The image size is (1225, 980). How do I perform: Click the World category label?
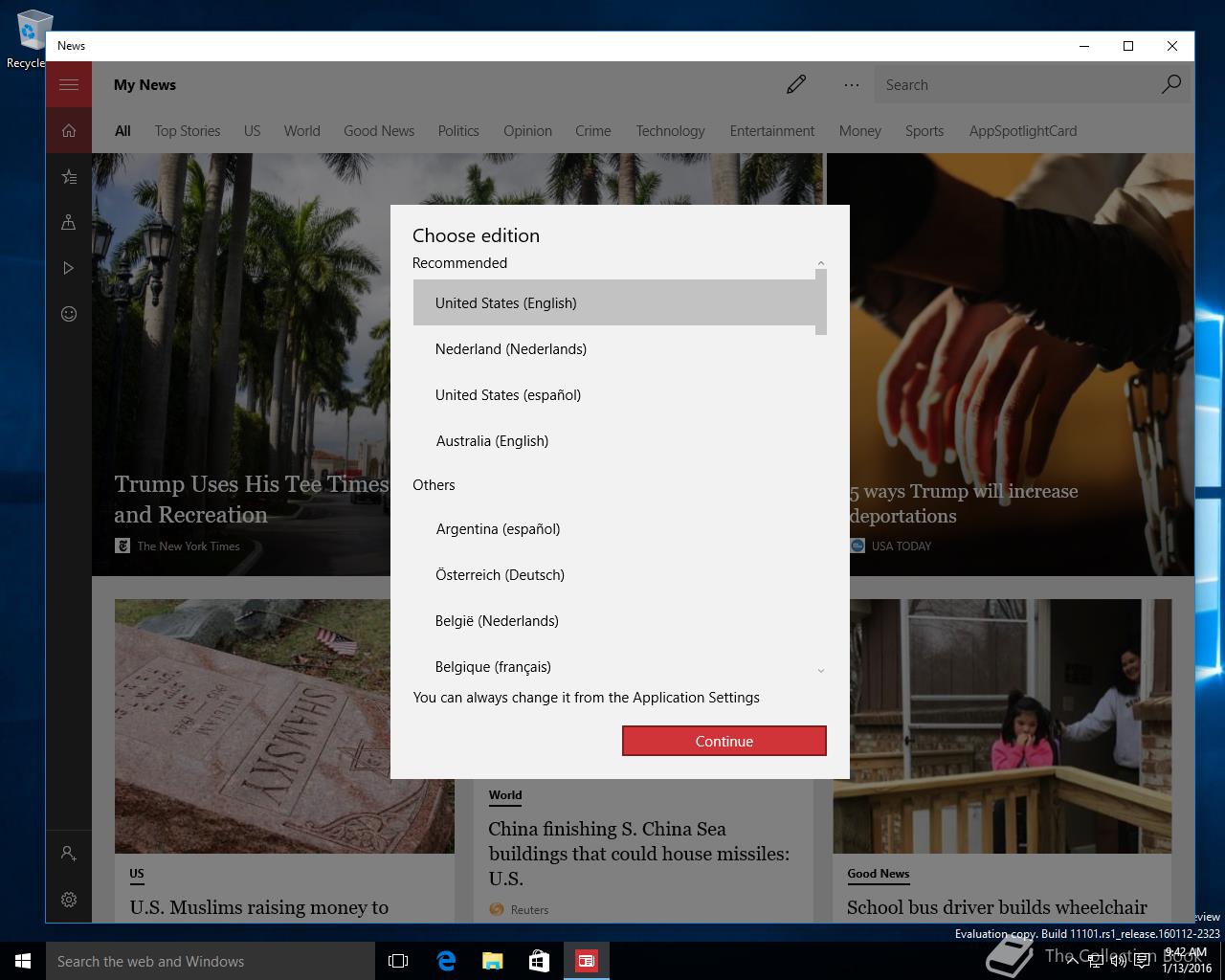pyautogui.click(x=505, y=795)
